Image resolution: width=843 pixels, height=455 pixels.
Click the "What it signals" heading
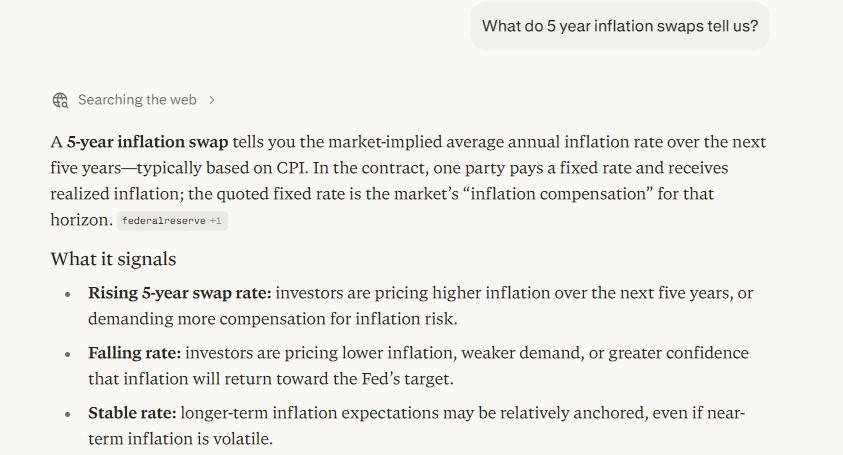(113, 259)
